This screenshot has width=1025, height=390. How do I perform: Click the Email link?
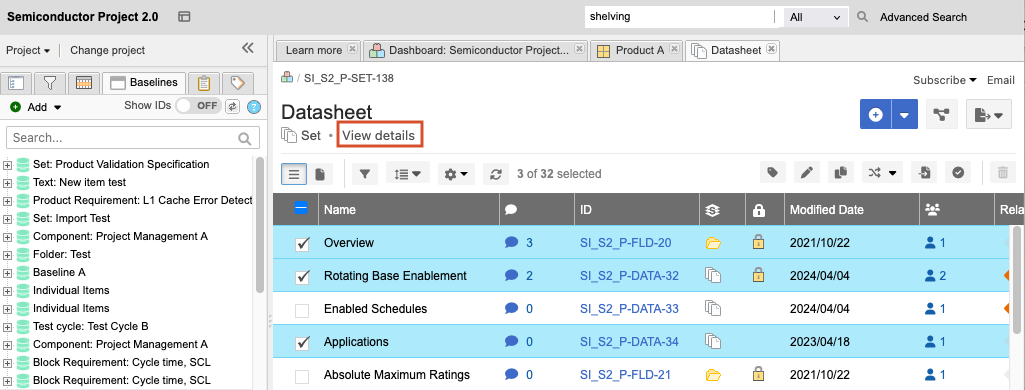[1000, 80]
